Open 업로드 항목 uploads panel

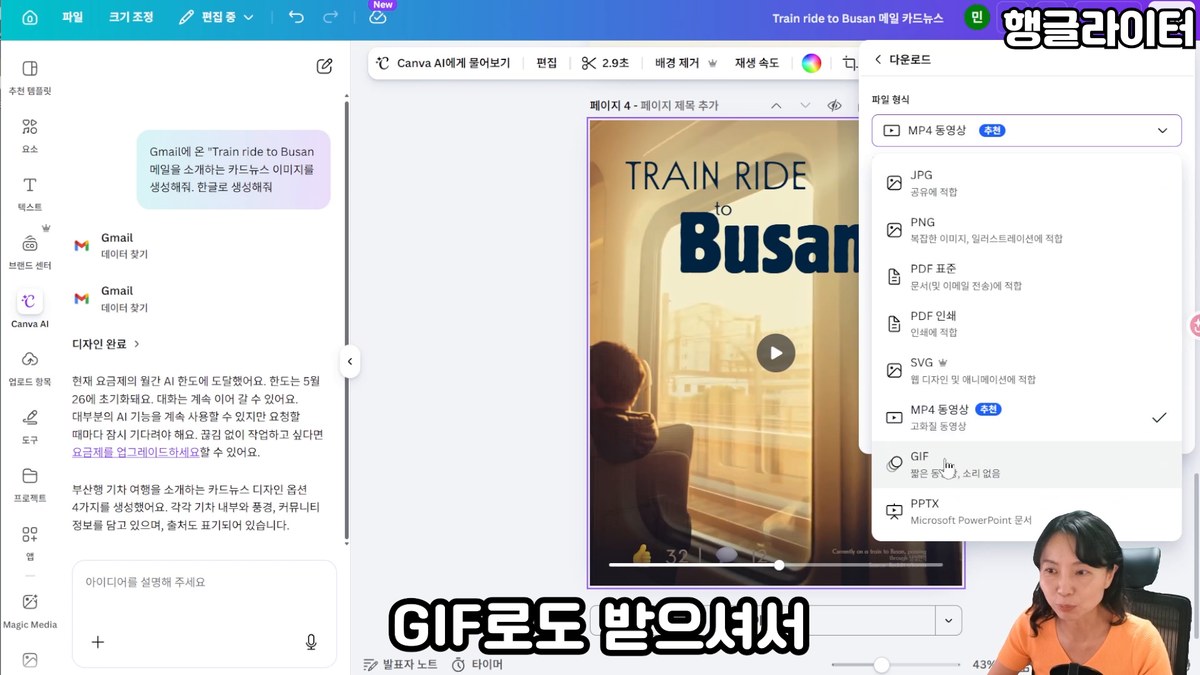click(30, 368)
